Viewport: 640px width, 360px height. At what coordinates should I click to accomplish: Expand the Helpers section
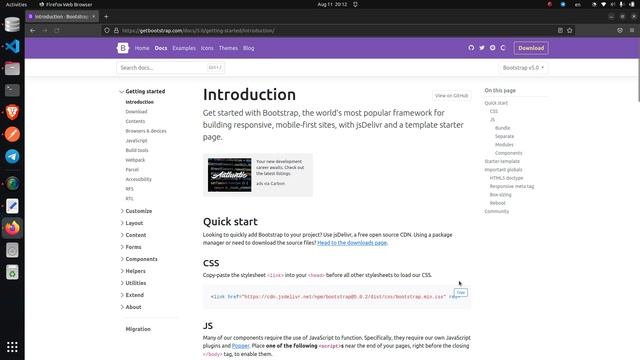point(133,271)
